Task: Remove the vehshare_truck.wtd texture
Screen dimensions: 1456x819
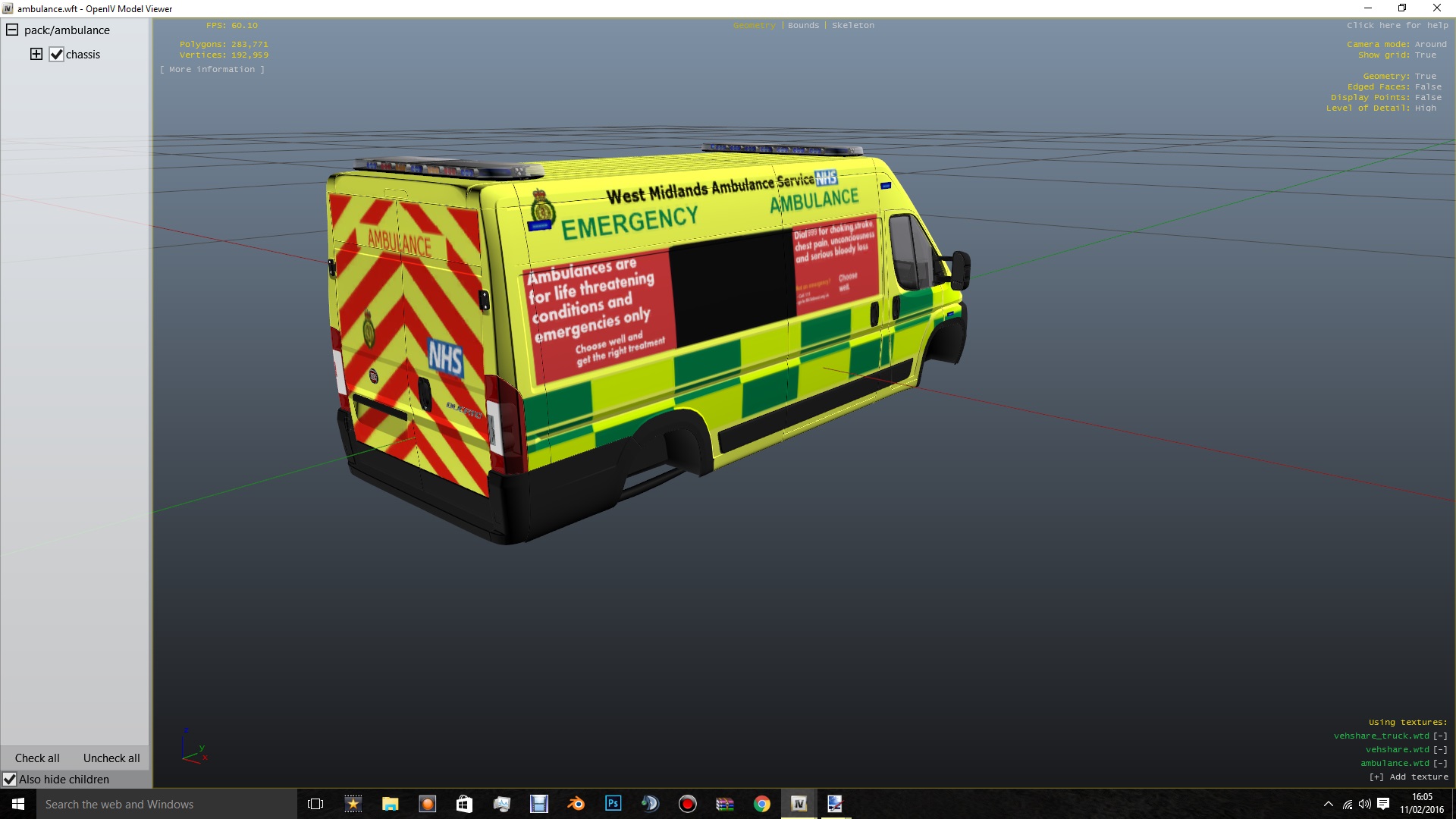Action: [x=1439, y=736]
